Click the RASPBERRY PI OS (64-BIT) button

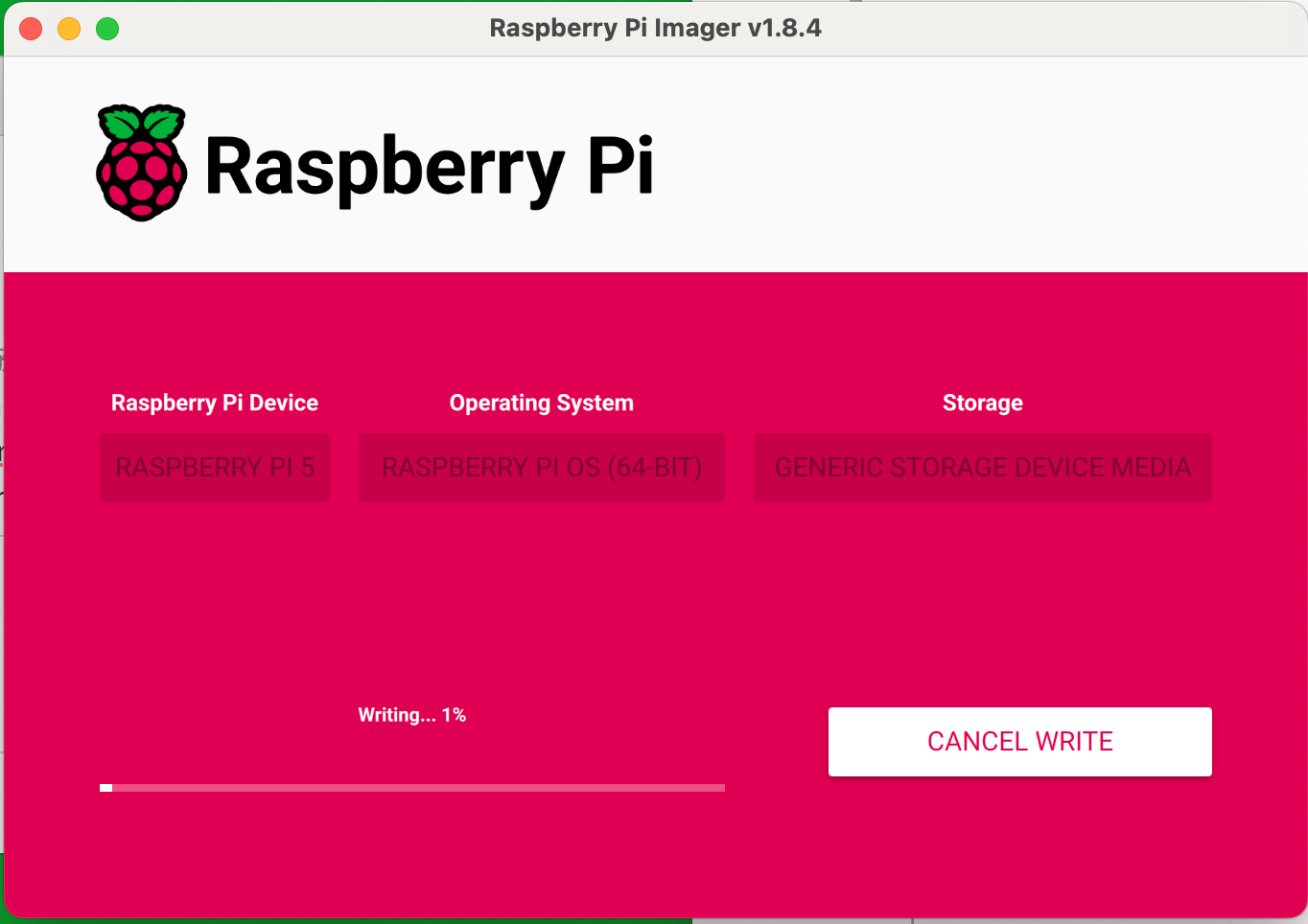(542, 468)
